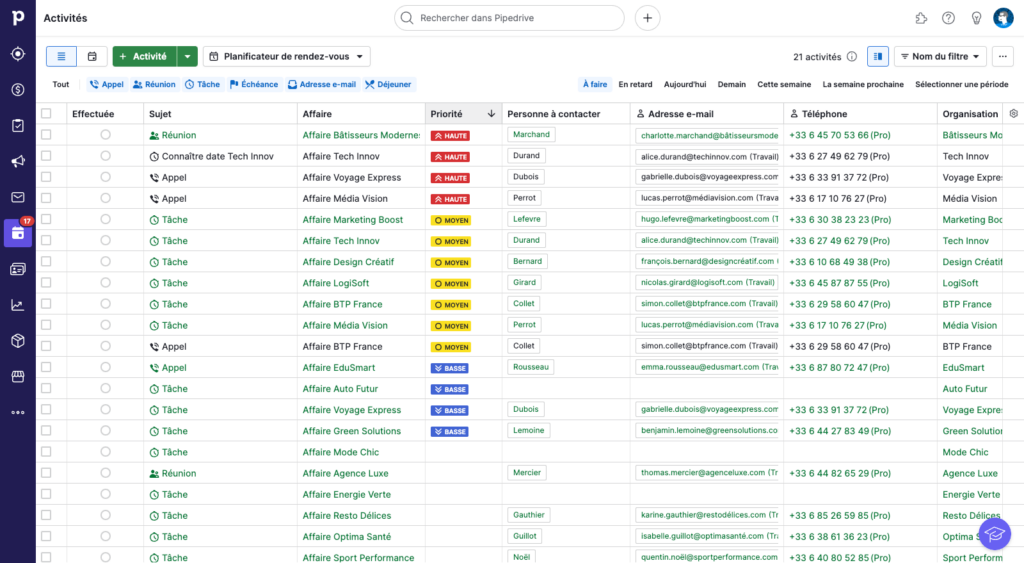
Task: Open the More ellipsis in sidebar
Action: (18, 412)
